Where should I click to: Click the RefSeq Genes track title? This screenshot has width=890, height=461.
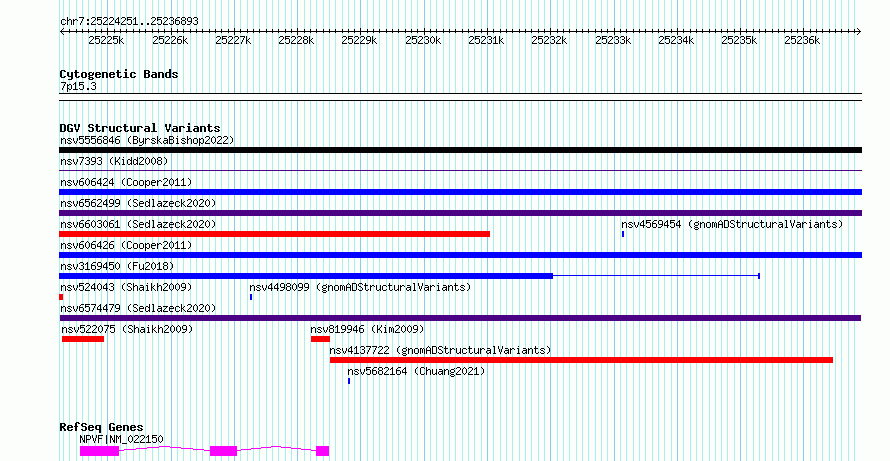pyautogui.click(x=101, y=428)
